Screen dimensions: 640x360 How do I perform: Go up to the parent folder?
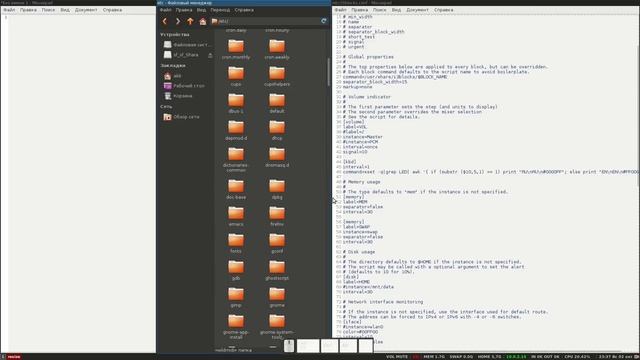[x=190, y=21]
